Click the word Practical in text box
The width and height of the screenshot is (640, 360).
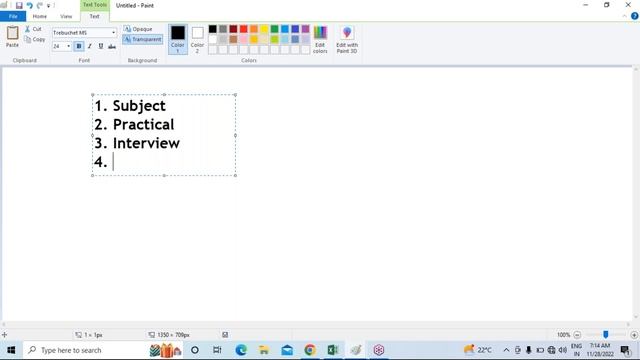pyautogui.click(x=143, y=124)
